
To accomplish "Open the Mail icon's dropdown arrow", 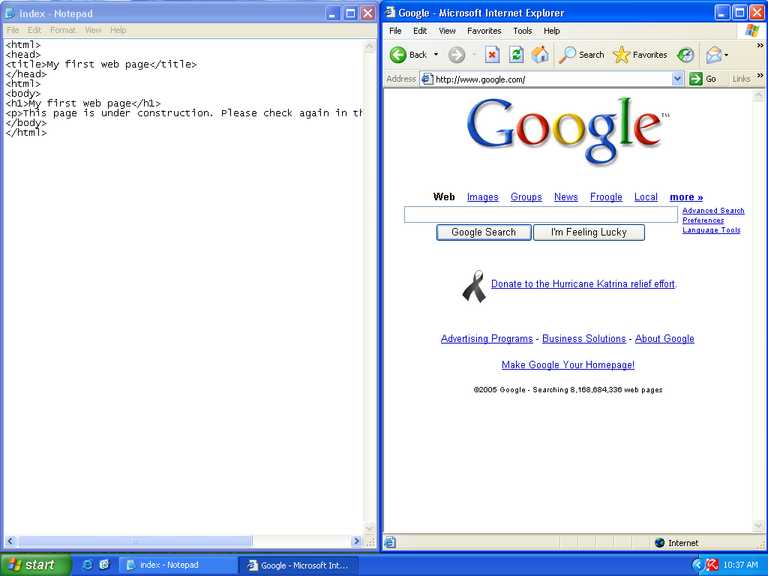I will (x=726, y=55).
